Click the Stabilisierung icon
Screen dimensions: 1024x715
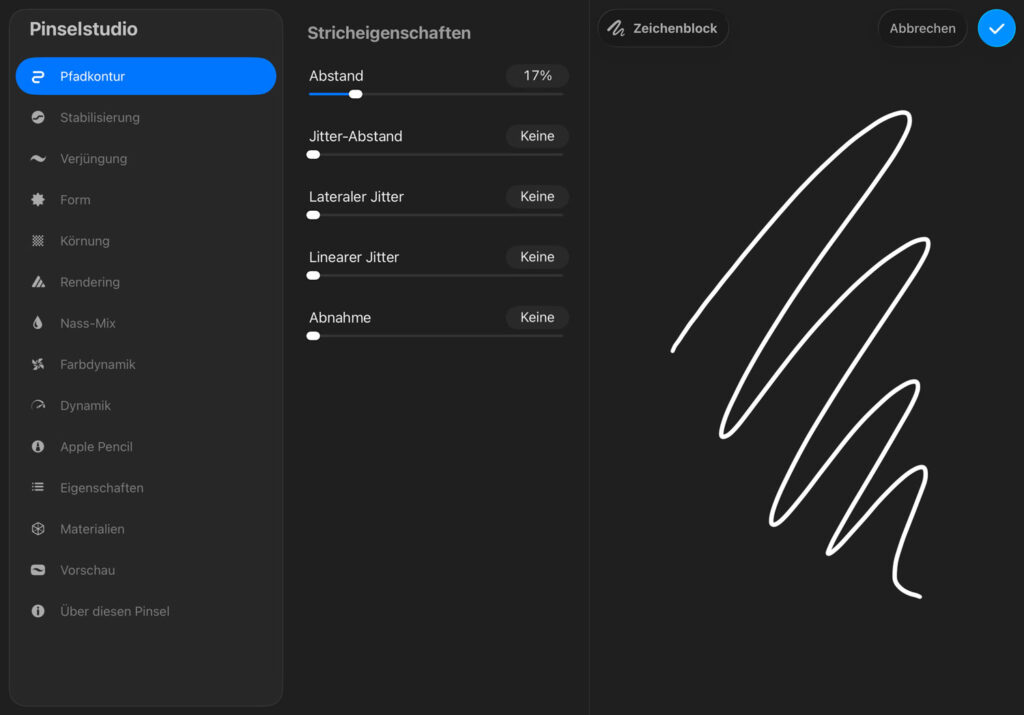[38, 118]
